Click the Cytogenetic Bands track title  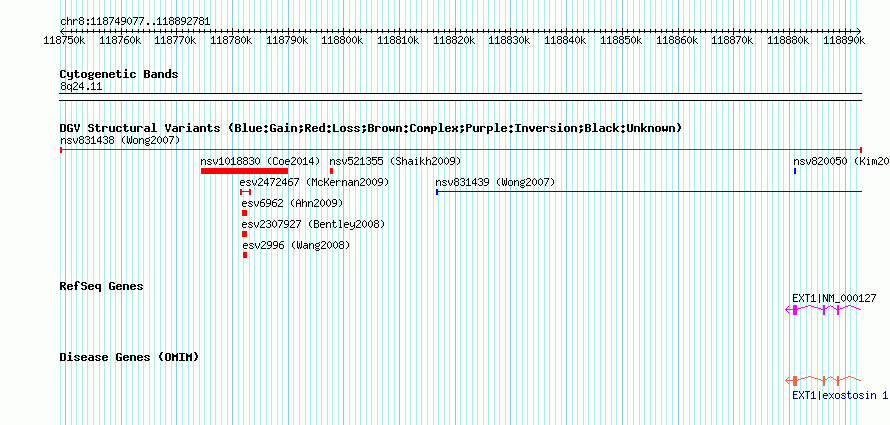(119, 74)
